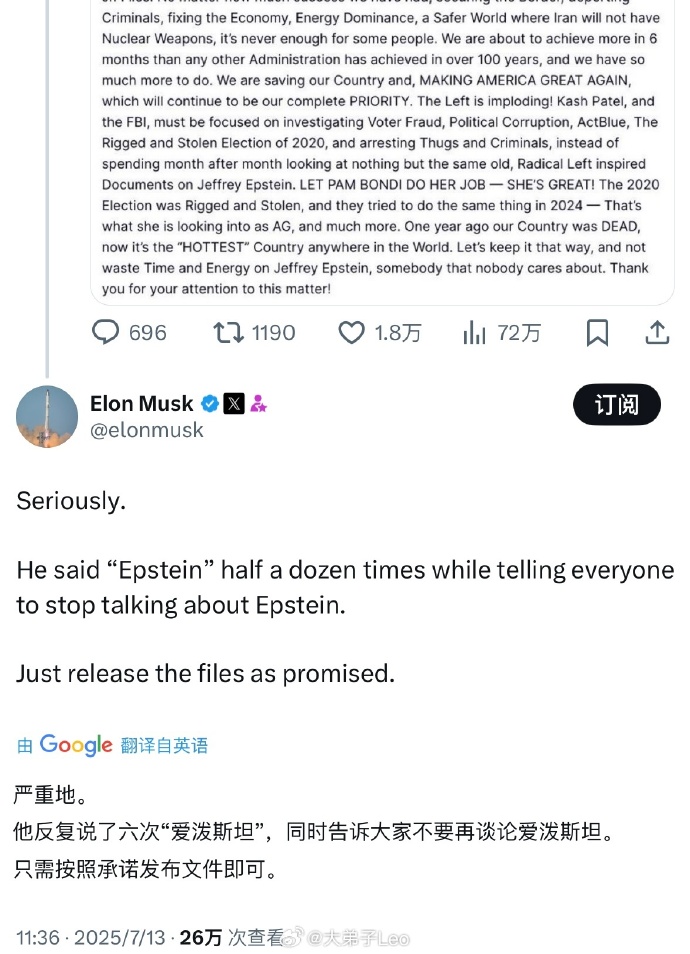Click the 翻译自英语 translation label
Viewport: 690px width, 954px height.
tap(164, 745)
